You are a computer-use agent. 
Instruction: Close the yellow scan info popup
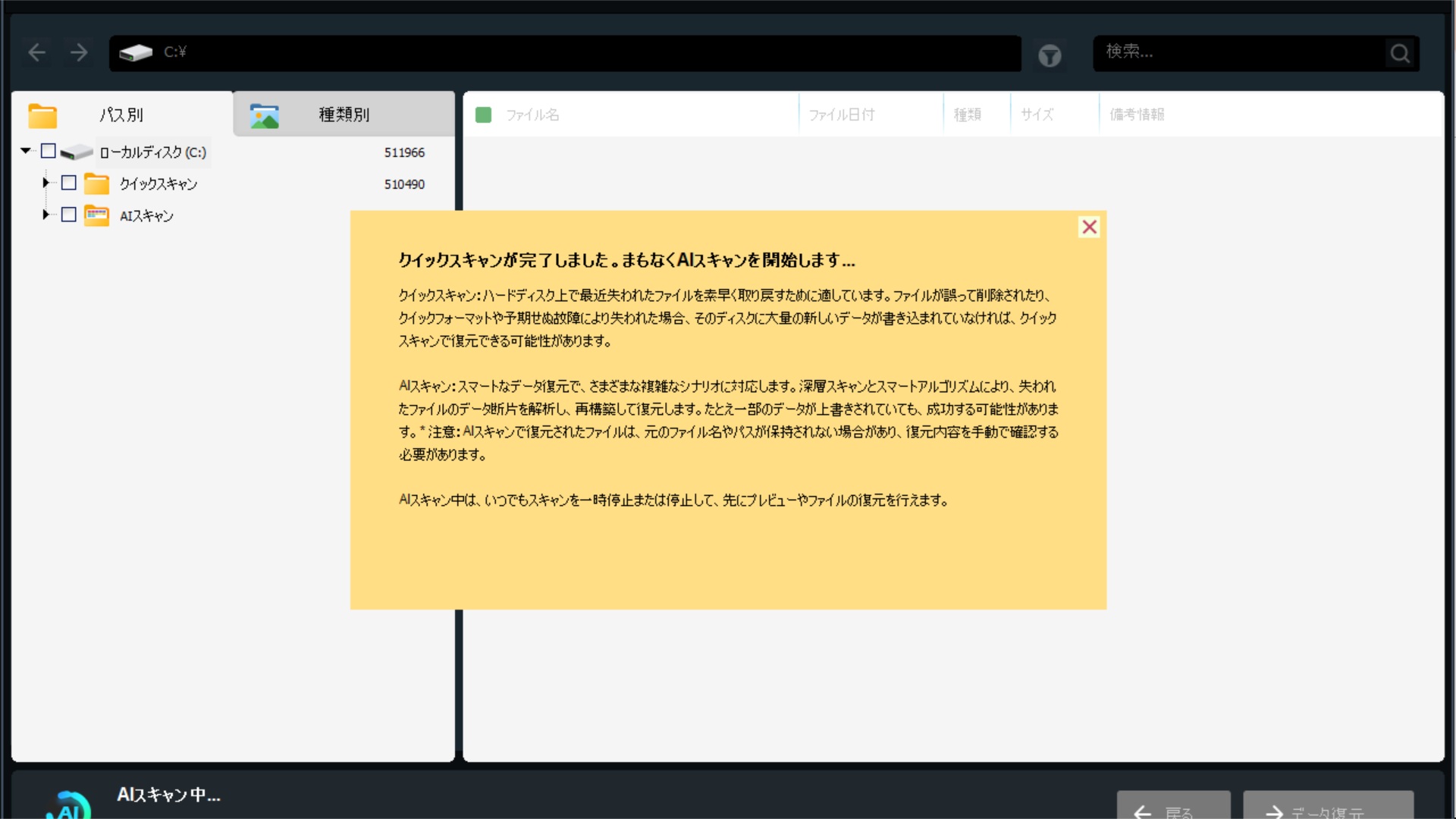coord(1089,227)
